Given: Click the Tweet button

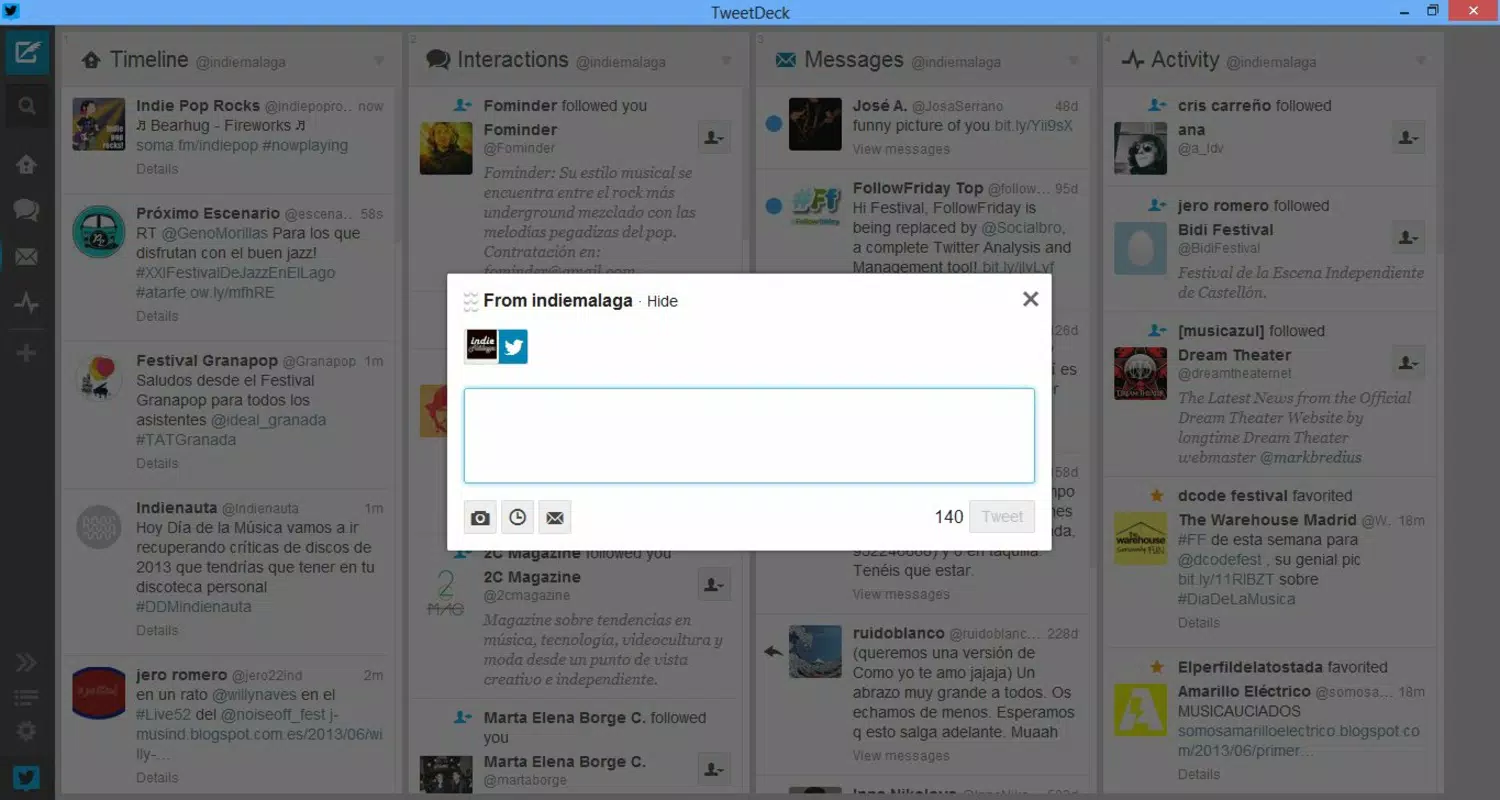Looking at the screenshot, I should (x=1002, y=517).
